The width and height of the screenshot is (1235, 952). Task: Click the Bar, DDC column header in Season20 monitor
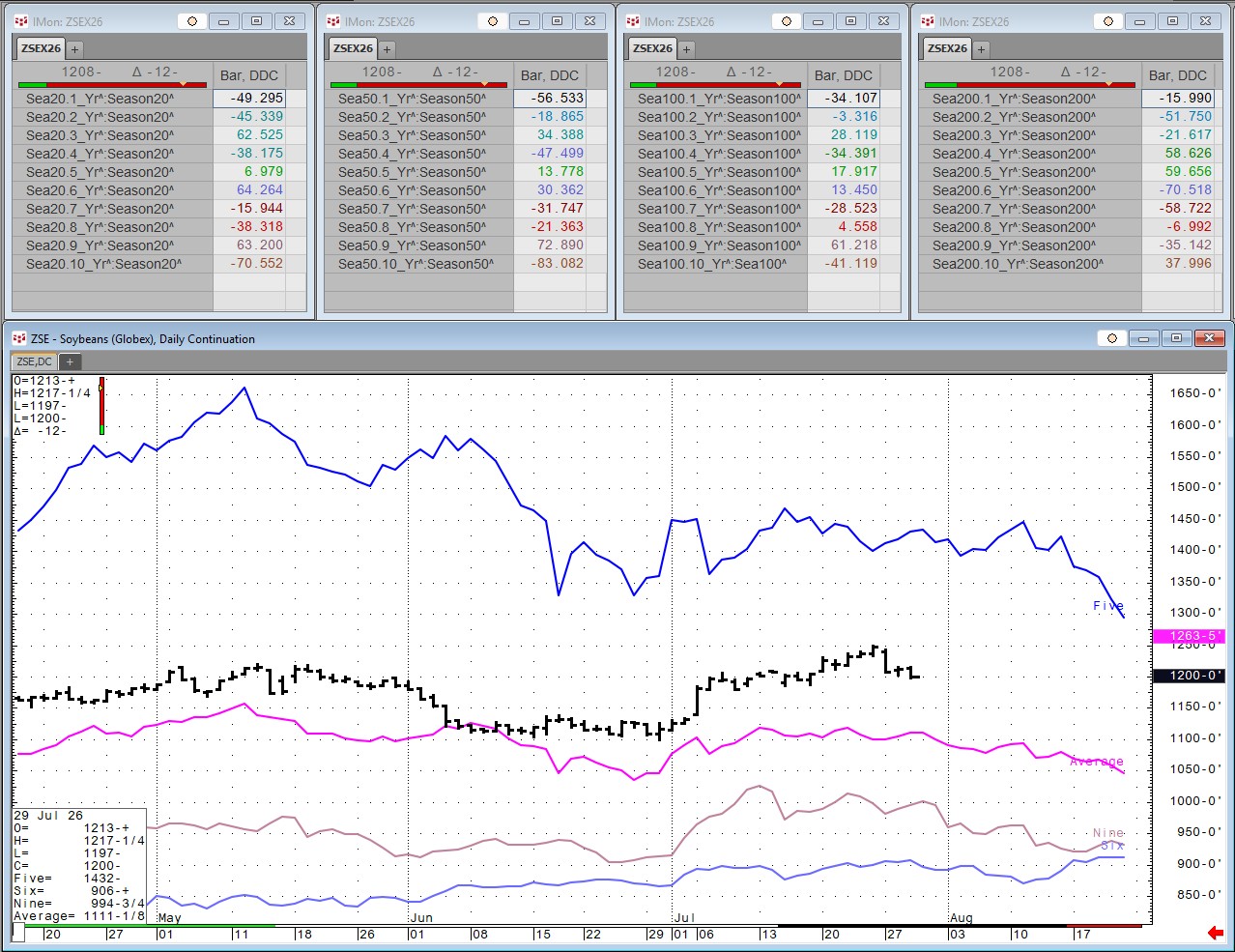[x=249, y=75]
